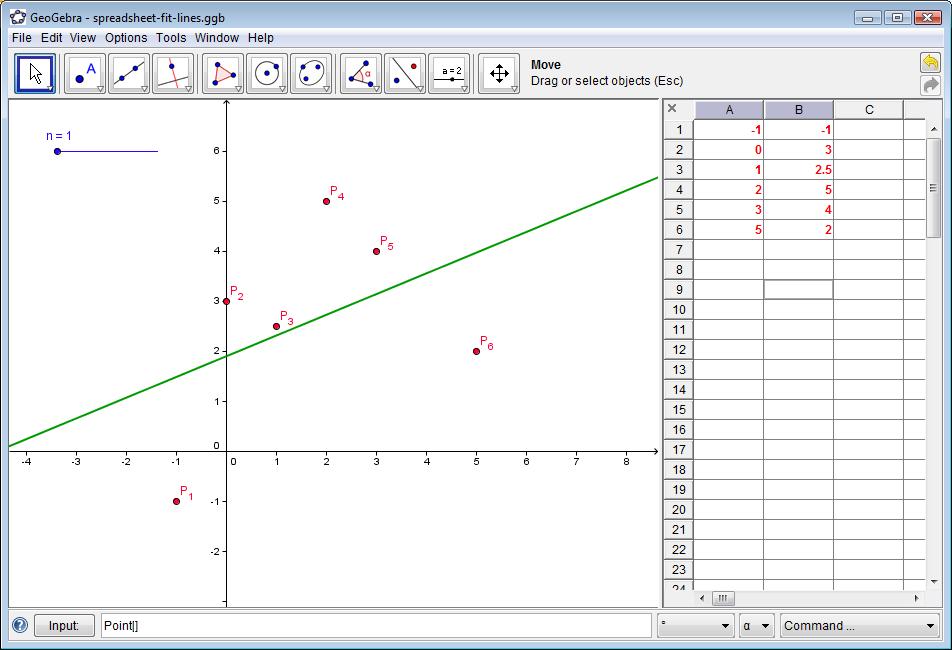Click point P1 on the graph

(x=177, y=501)
